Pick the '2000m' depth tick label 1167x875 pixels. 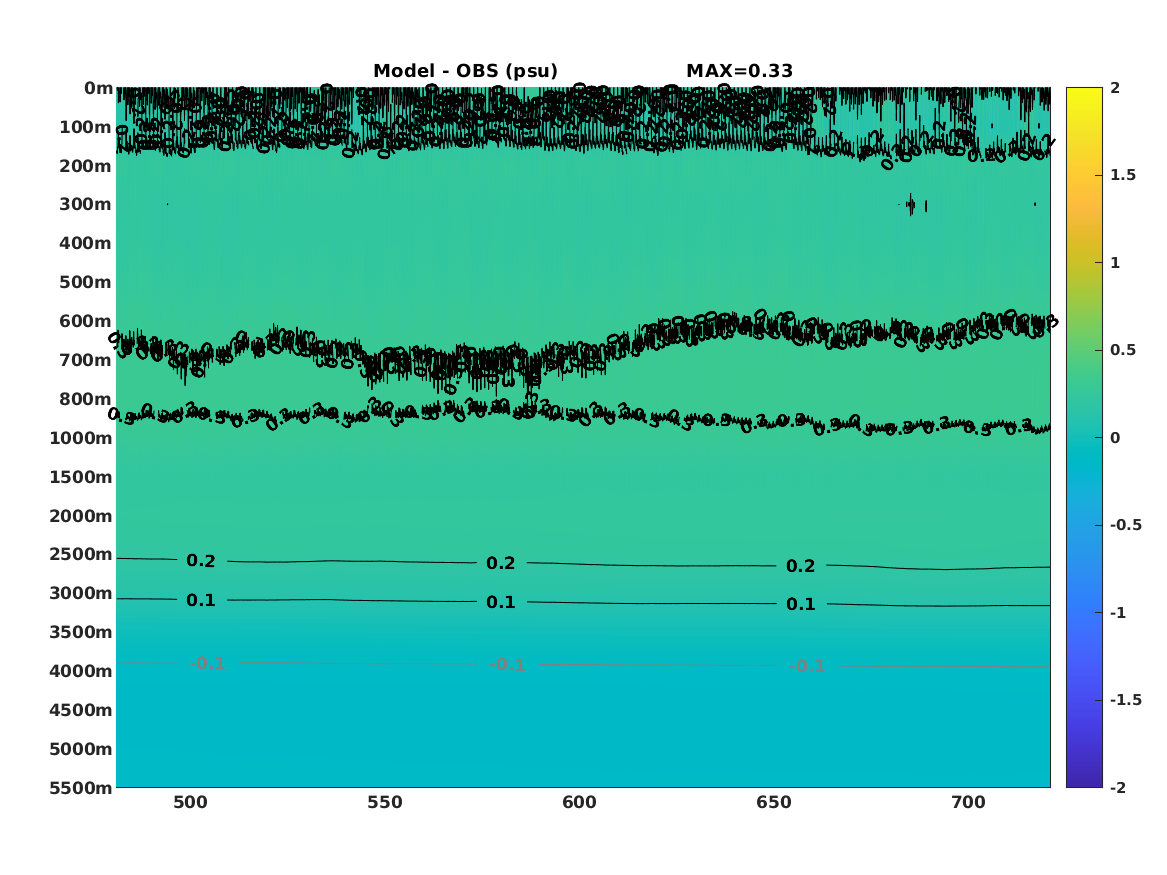81,516
